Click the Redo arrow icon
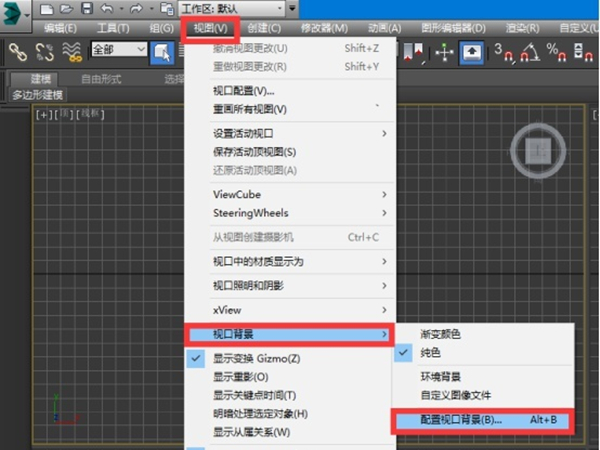600x450 pixels. tap(137, 8)
